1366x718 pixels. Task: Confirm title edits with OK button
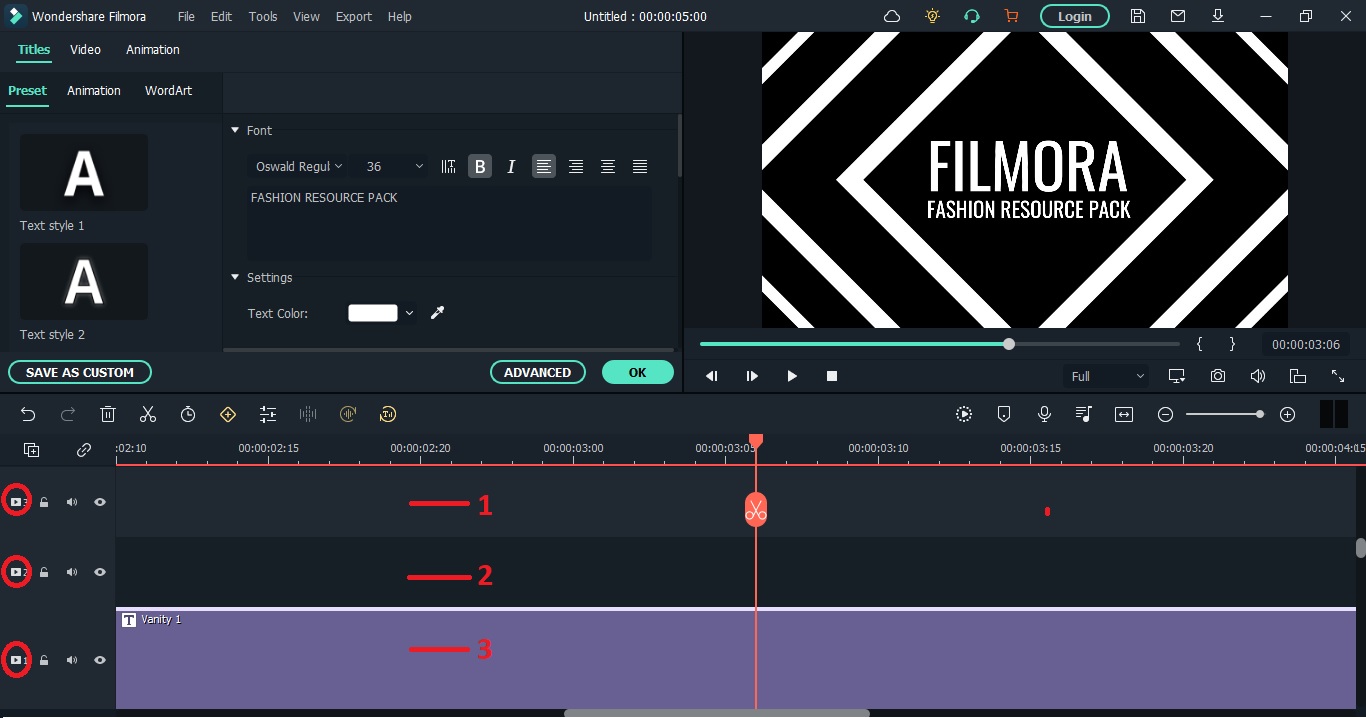pos(638,372)
